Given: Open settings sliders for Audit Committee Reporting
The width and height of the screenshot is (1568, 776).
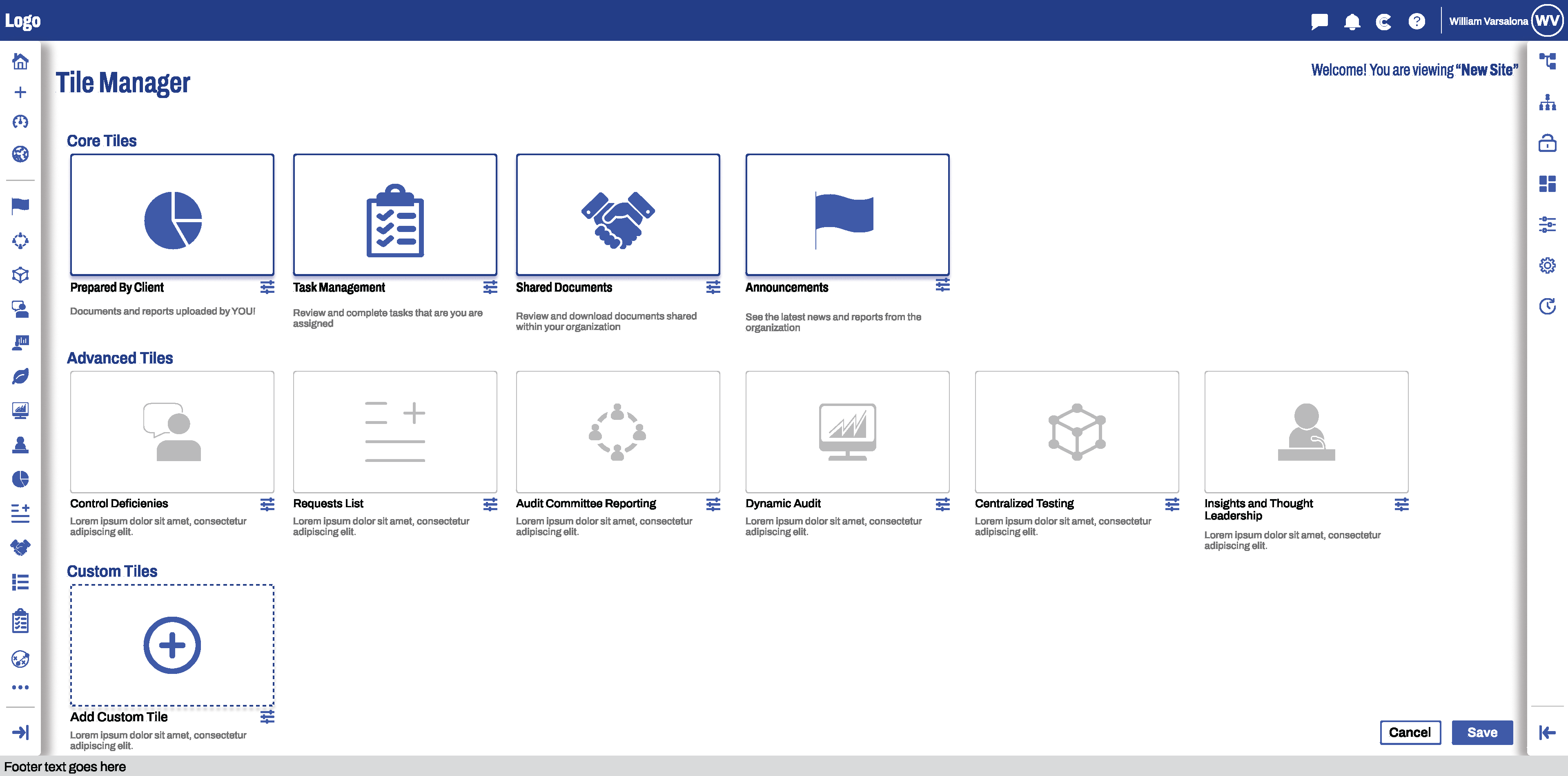Looking at the screenshot, I should point(713,504).
